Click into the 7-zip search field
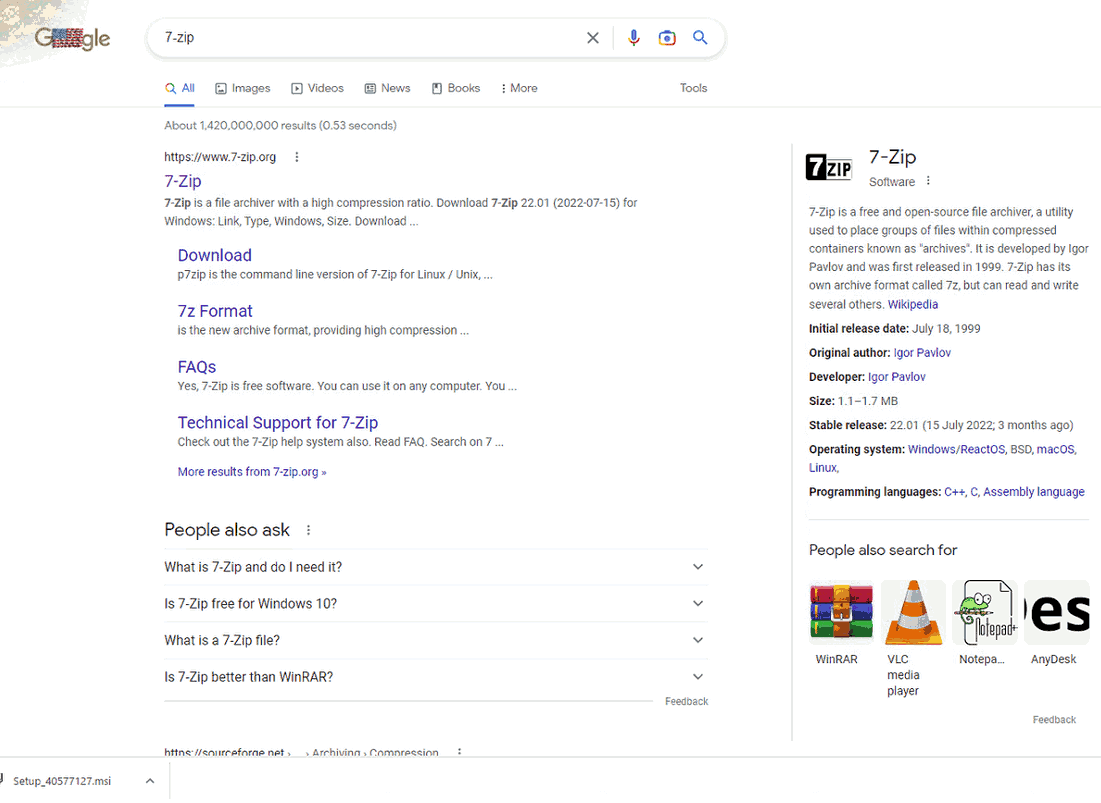The height and width of the screenshot is (803, 1101). 369,38
